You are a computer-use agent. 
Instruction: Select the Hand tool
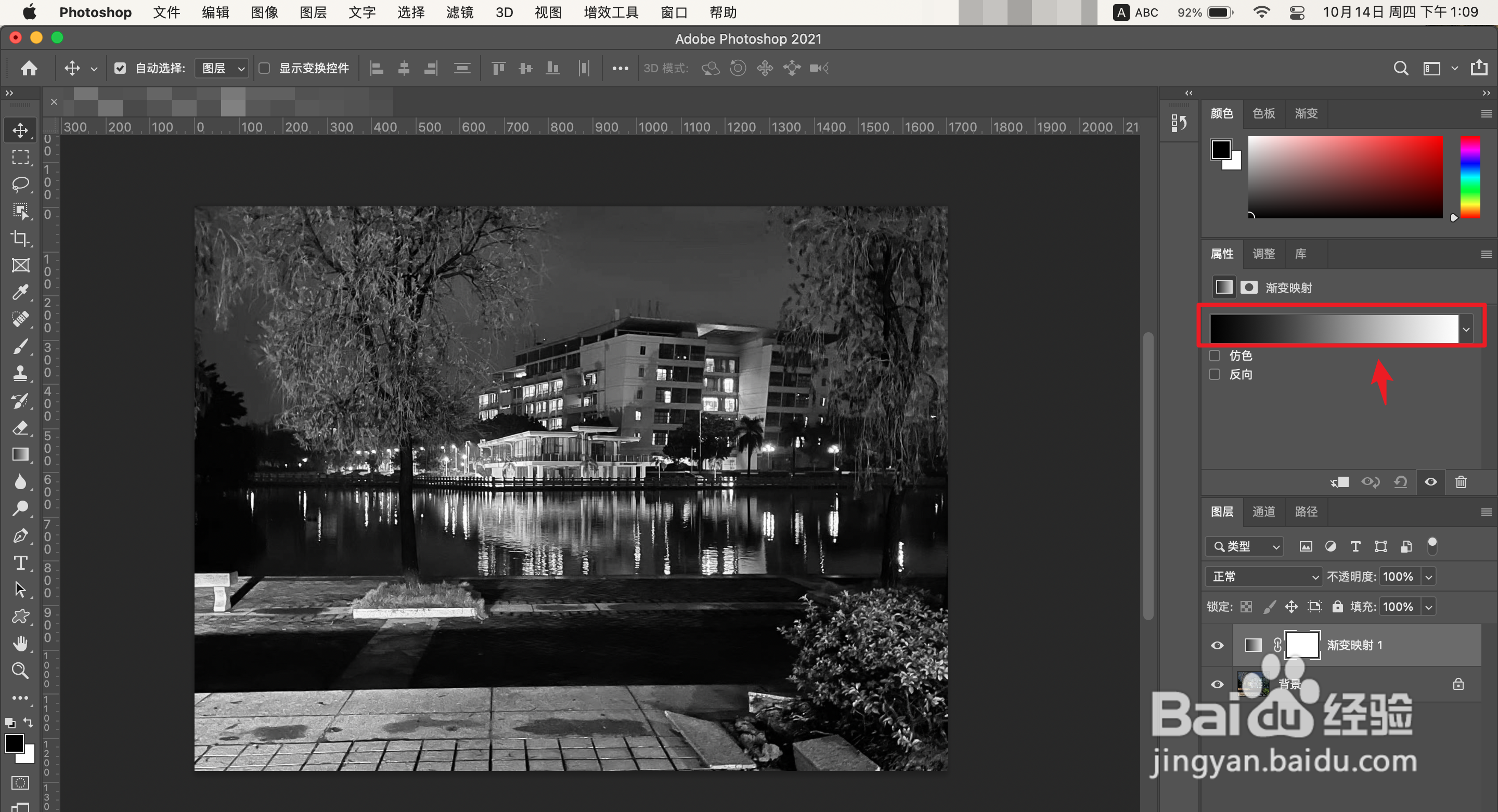(x=20, y=644)
